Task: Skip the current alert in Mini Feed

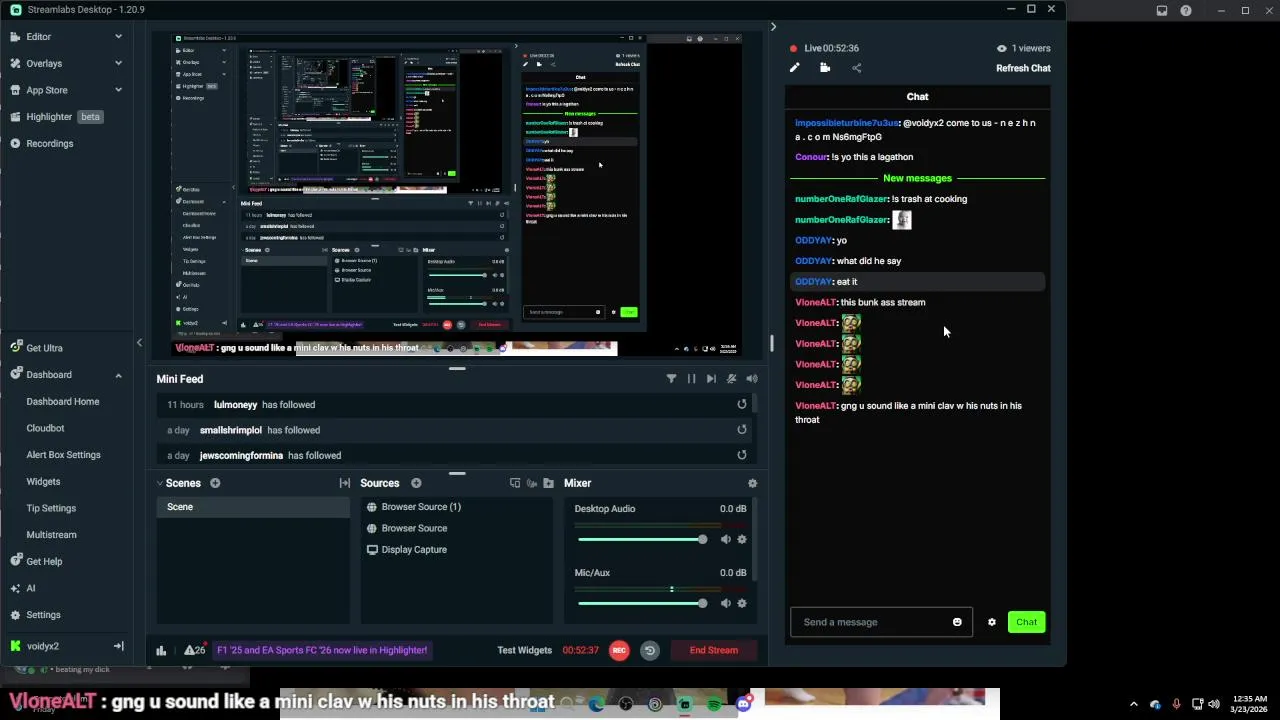Action: (x=711, y=379)
